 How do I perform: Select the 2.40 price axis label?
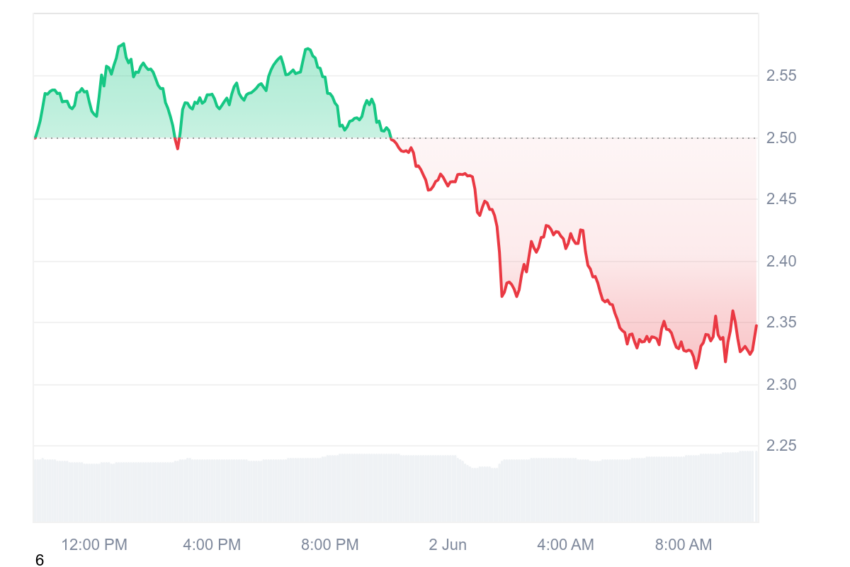[781, 261]
